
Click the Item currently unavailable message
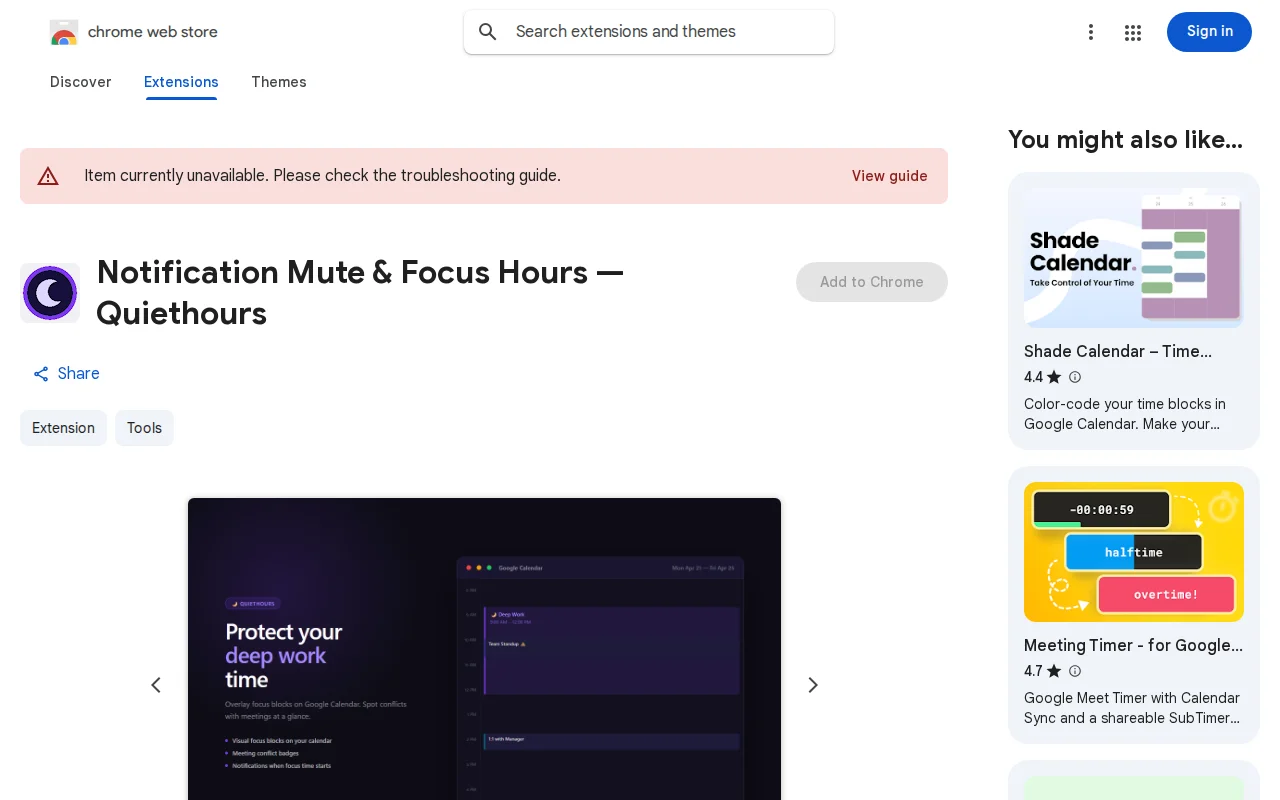[x=322, y=176]
